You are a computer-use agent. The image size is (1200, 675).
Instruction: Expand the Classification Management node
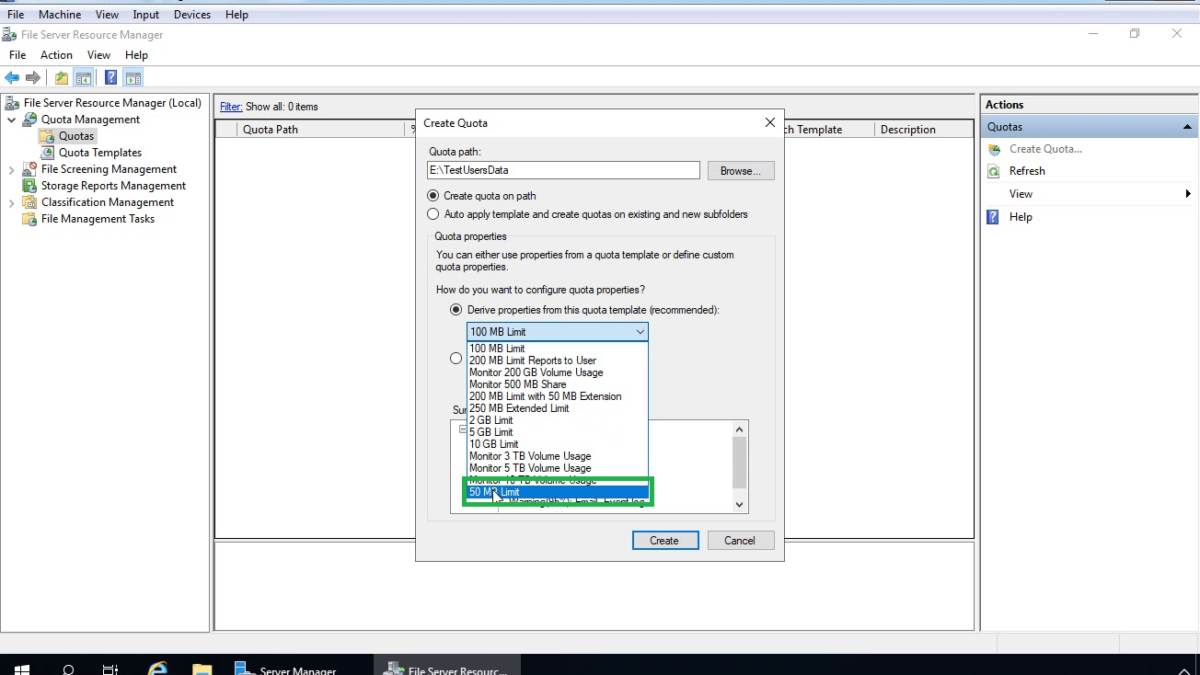coord(12,203)
